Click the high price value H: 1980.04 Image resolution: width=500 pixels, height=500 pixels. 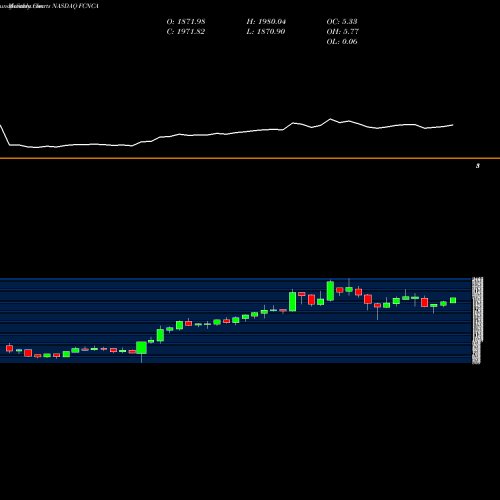(x=266, y=22)
